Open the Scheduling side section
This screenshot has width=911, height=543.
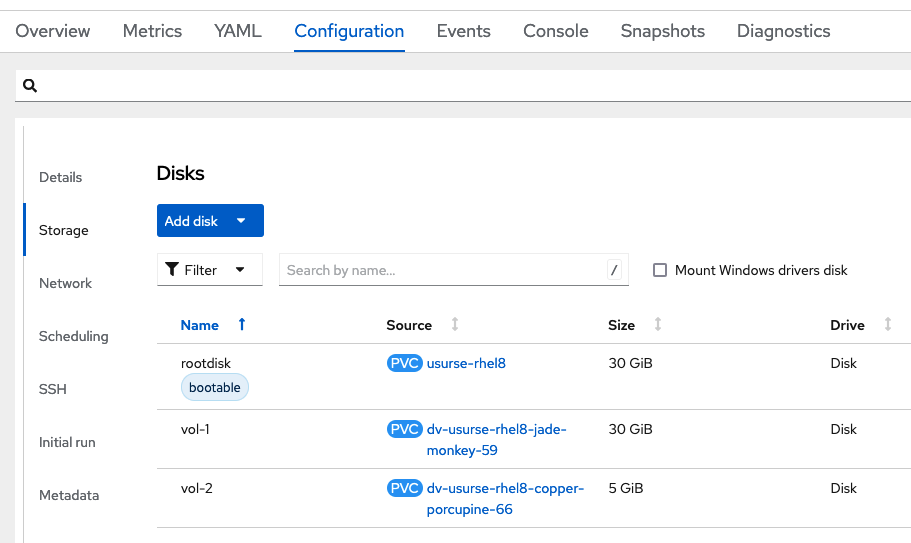coord(73,336)
